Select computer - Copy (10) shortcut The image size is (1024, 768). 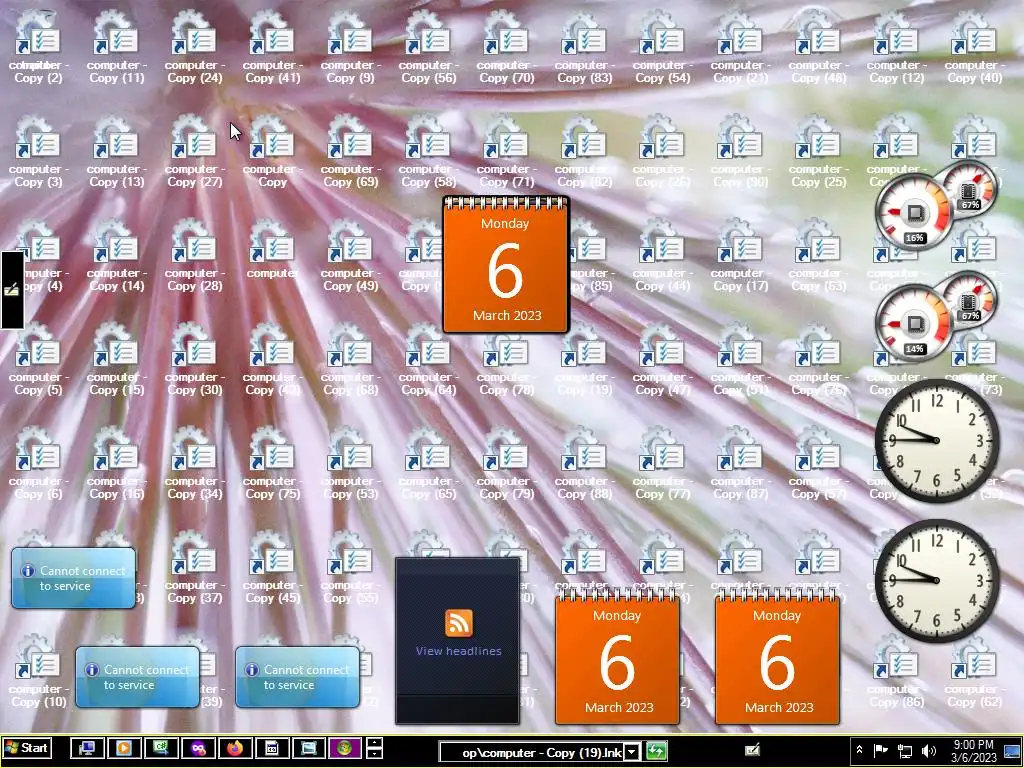point(39,671)
